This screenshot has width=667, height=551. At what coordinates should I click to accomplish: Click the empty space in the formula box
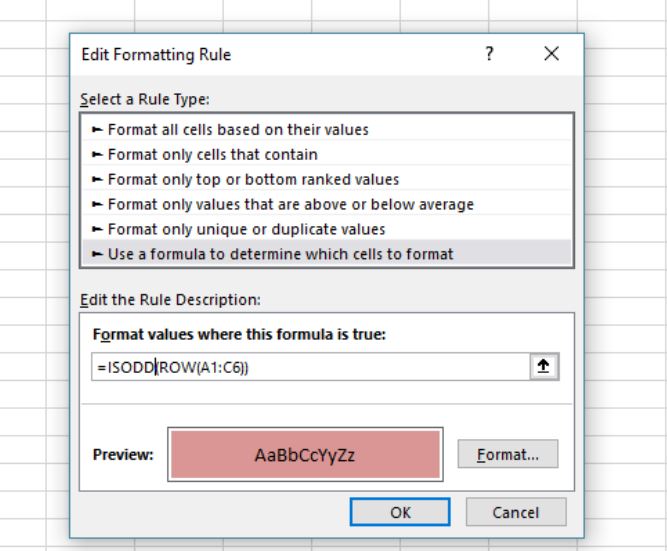tap(387, 367)
